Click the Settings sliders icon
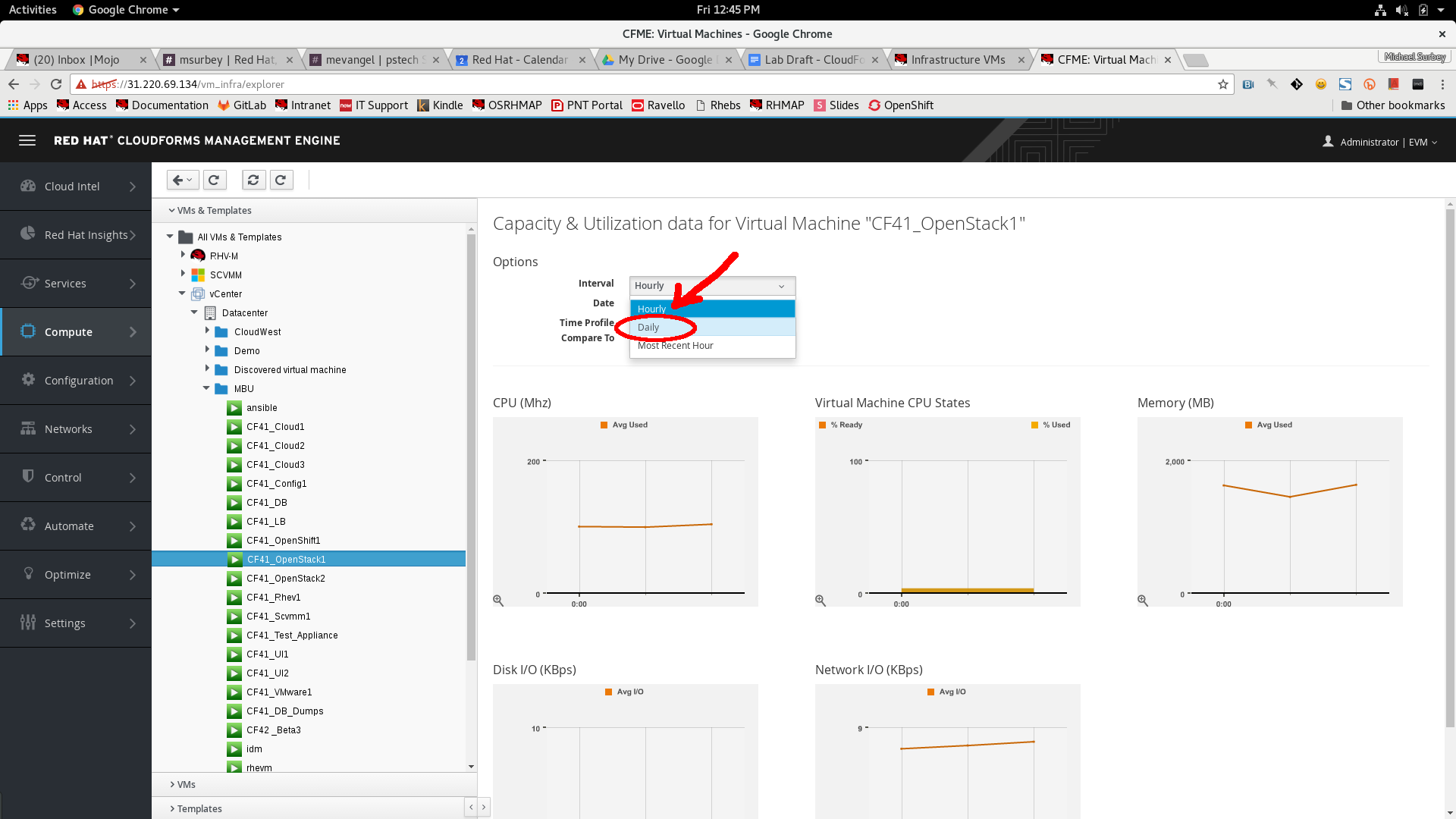 point(28,622)
